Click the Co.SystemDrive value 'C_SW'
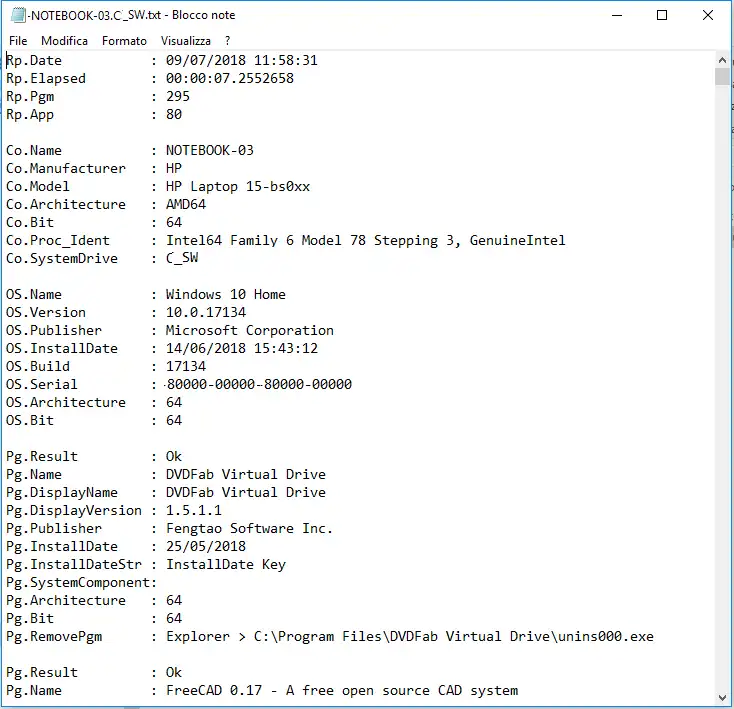The image size is (734, 709). [182, 258]
